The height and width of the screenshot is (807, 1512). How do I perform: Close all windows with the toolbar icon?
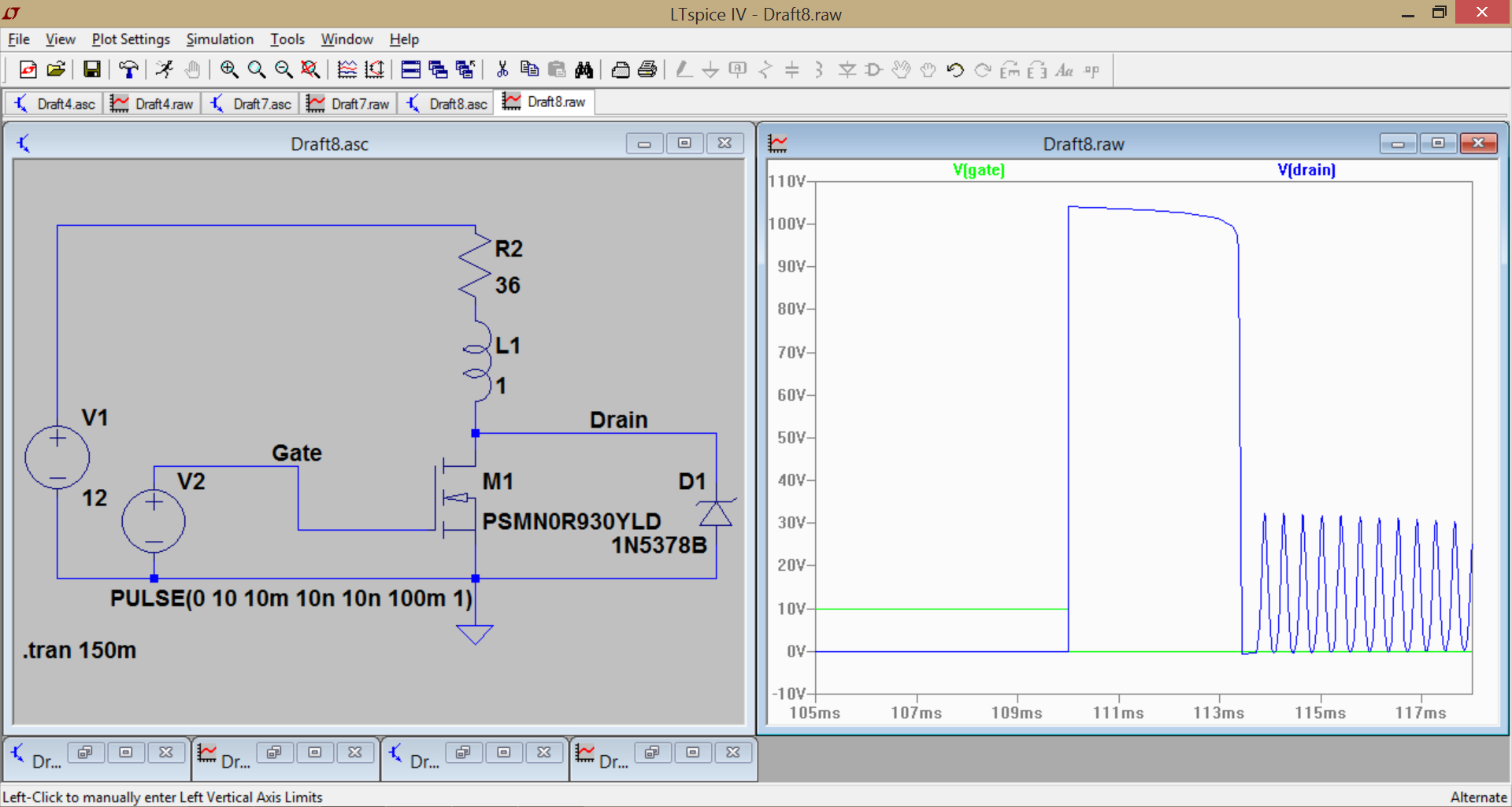(x=465, y=70)
